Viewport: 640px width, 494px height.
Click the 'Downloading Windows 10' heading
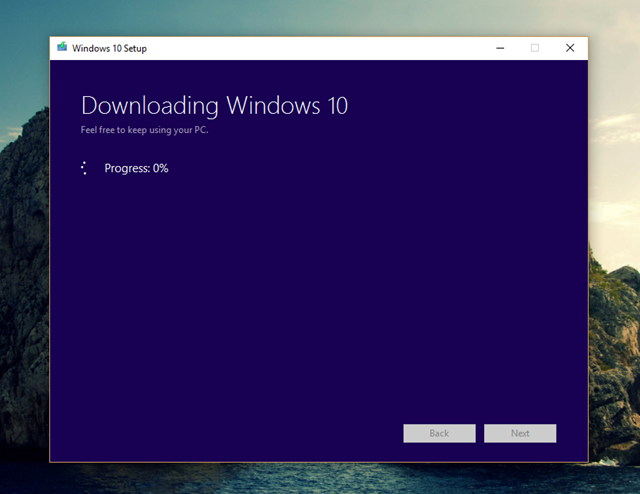214,106
